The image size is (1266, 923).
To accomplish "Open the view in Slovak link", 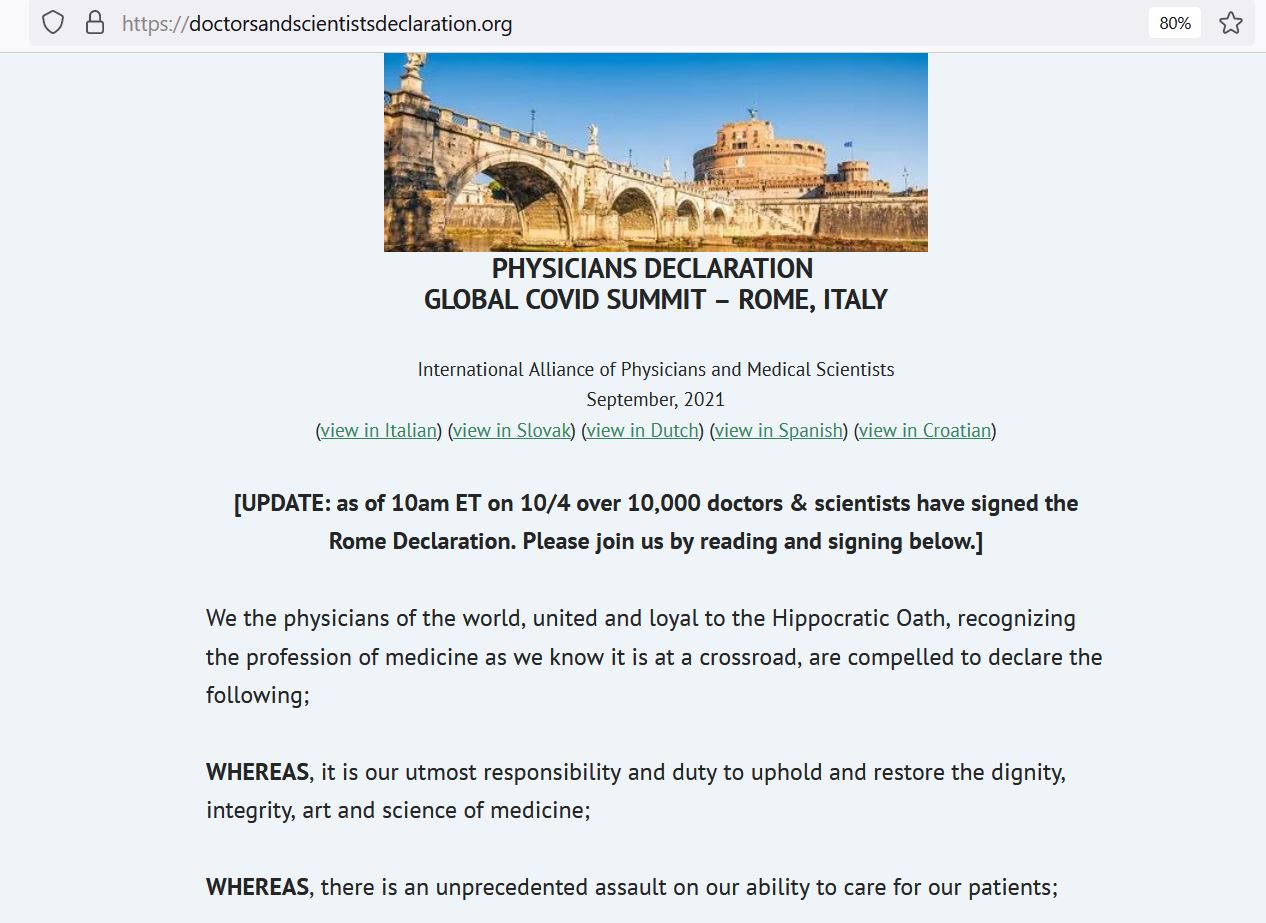I will point(511,431).
